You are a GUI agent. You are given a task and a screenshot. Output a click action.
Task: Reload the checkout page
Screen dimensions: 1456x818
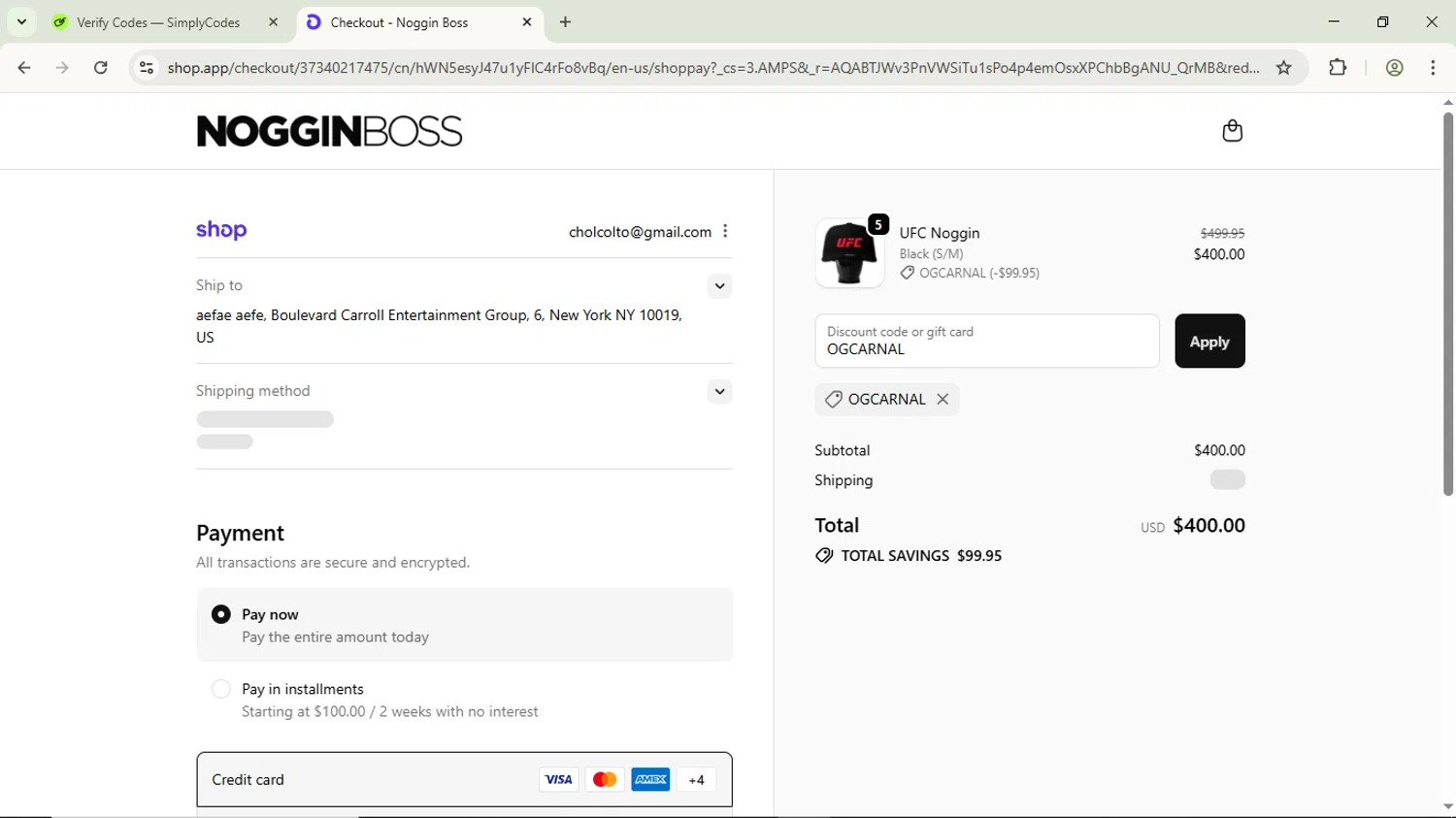coord(101,68)
